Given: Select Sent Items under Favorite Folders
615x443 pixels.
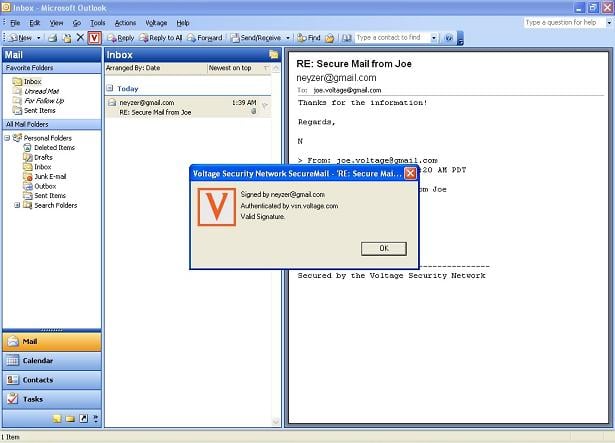Looking at the screenshot, I should click(40, 111).
